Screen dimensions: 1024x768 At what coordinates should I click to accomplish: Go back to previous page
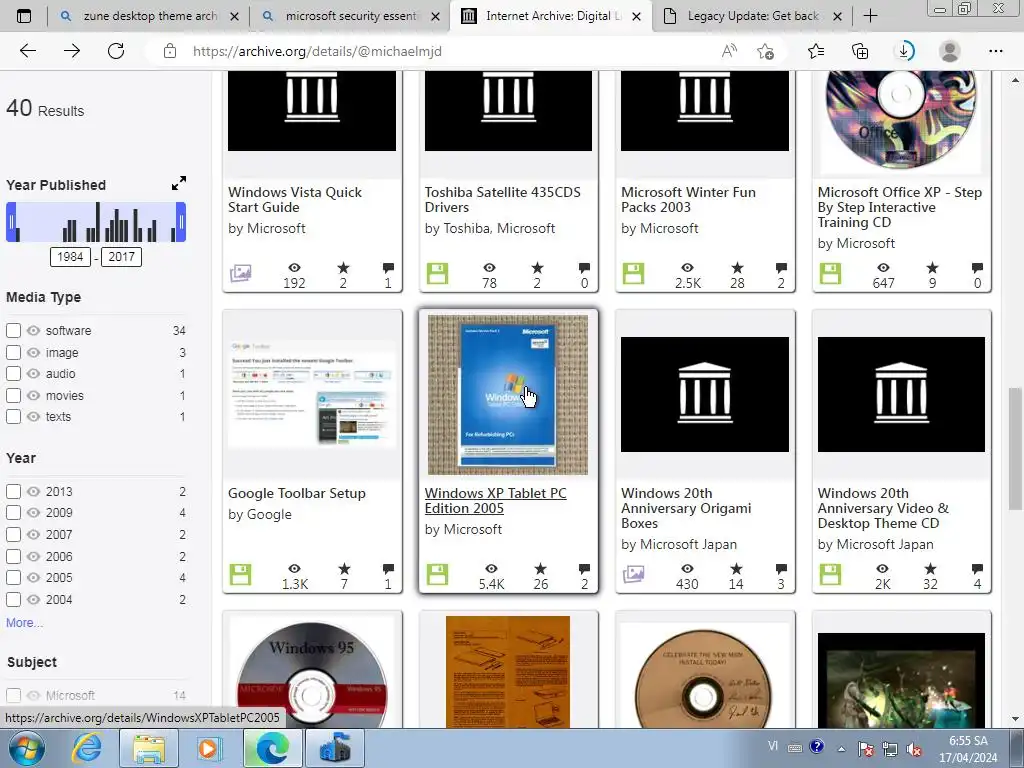pos(27,51)
